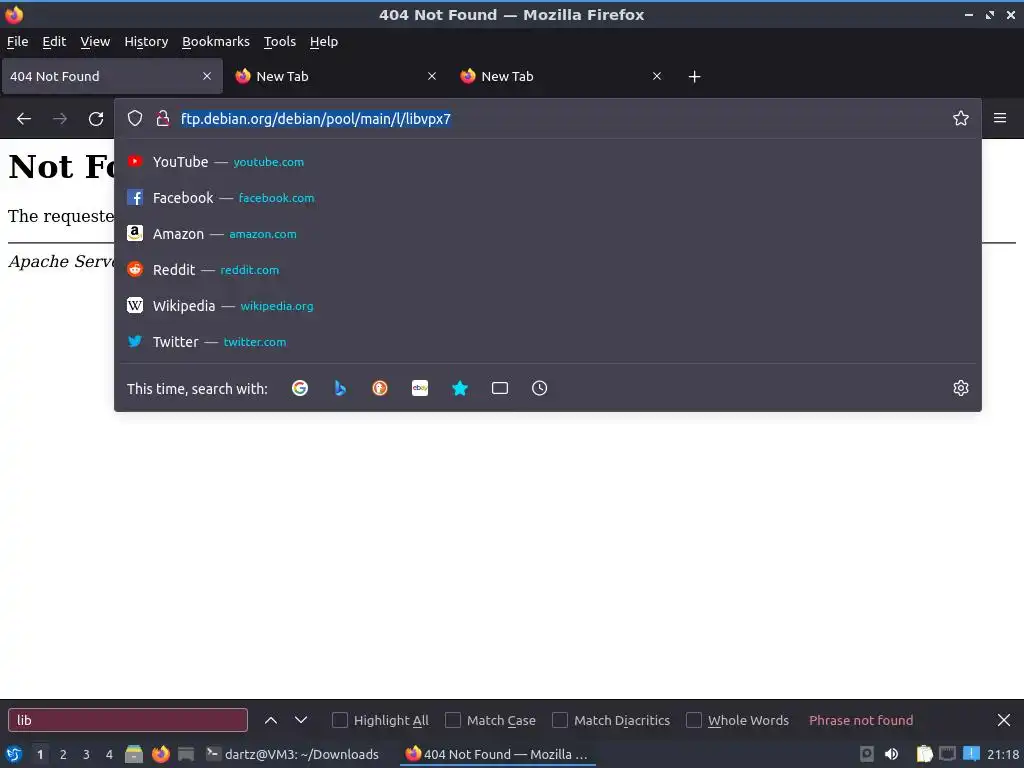Screen dimensions: 1024x768
Task: Go back to the previous page
Action: pyautogui.click(x=24, y=118)
